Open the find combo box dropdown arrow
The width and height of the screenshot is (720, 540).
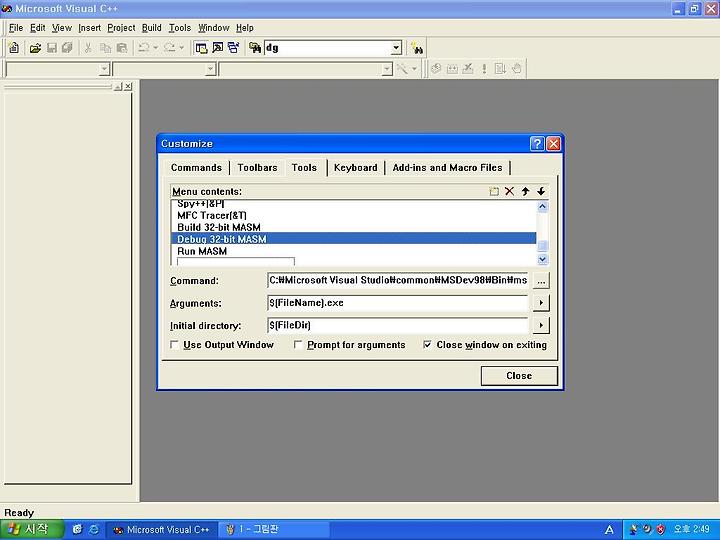tap(396, 48)
